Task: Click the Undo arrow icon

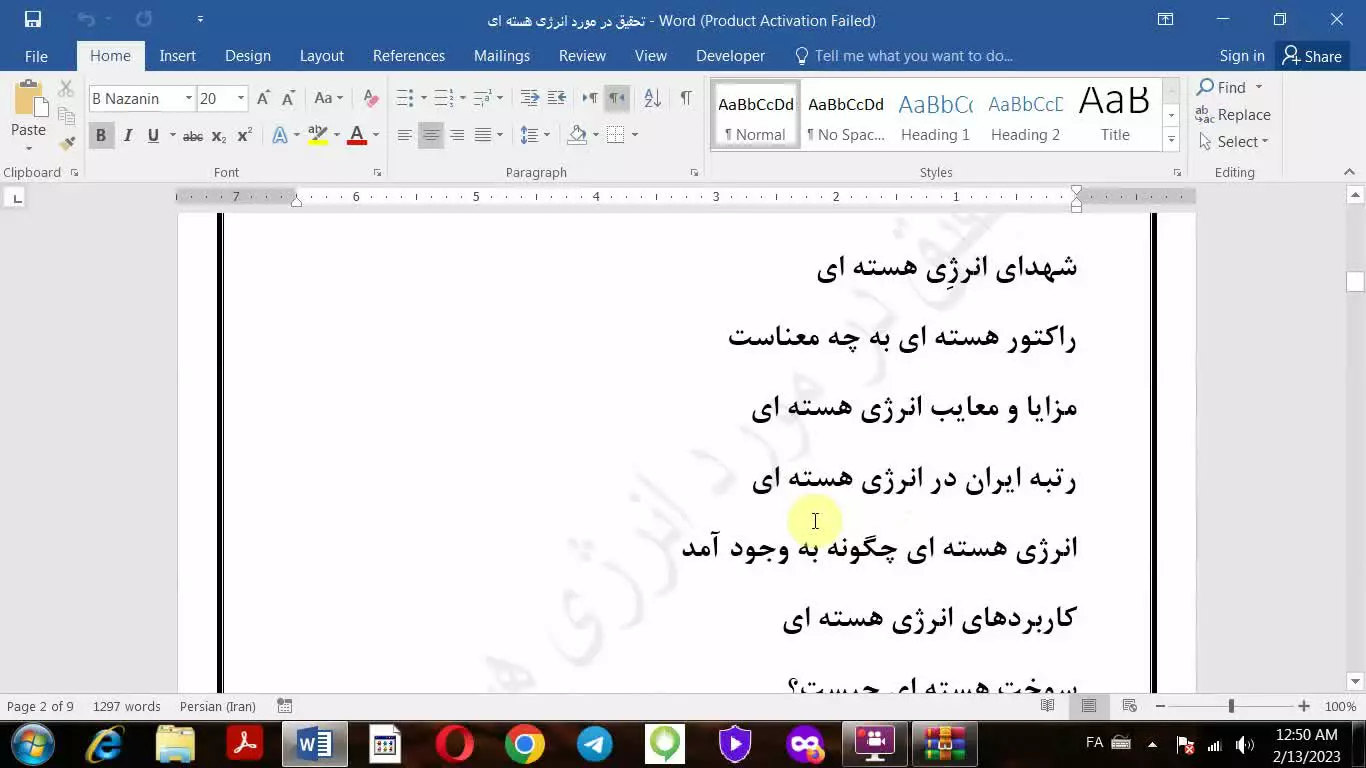Action: 85,19
